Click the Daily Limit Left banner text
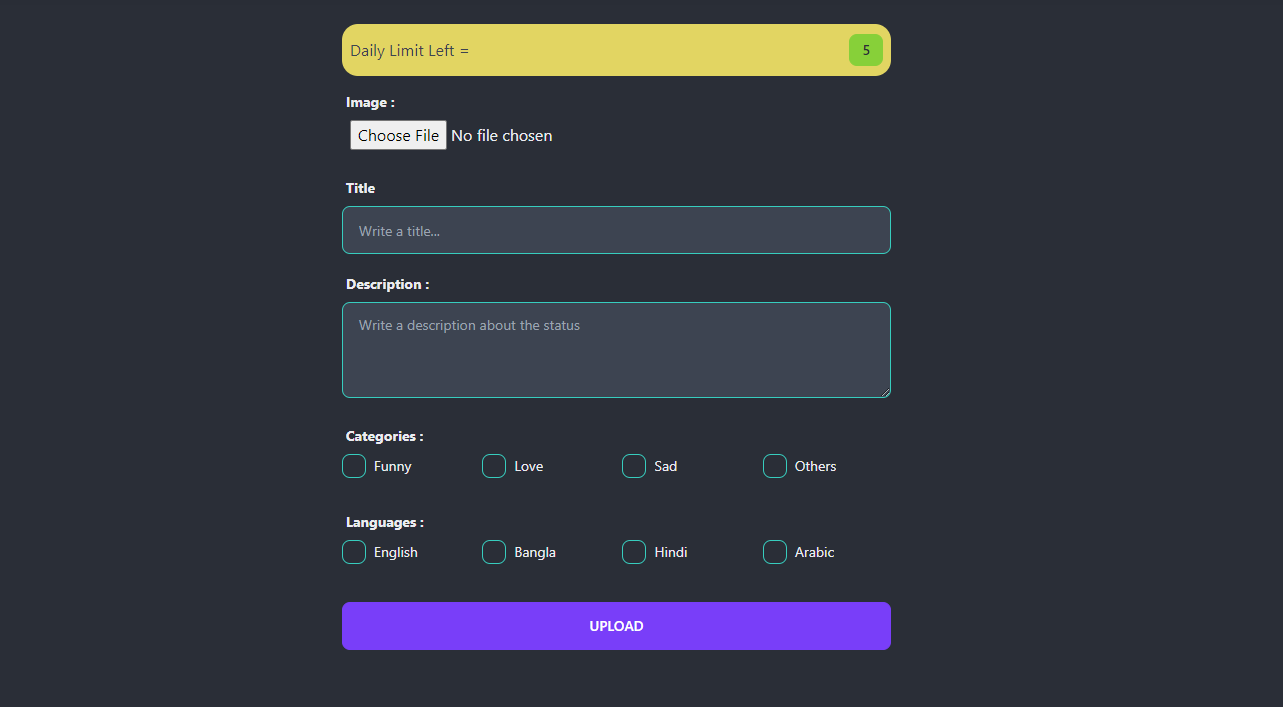 [409, 51]
